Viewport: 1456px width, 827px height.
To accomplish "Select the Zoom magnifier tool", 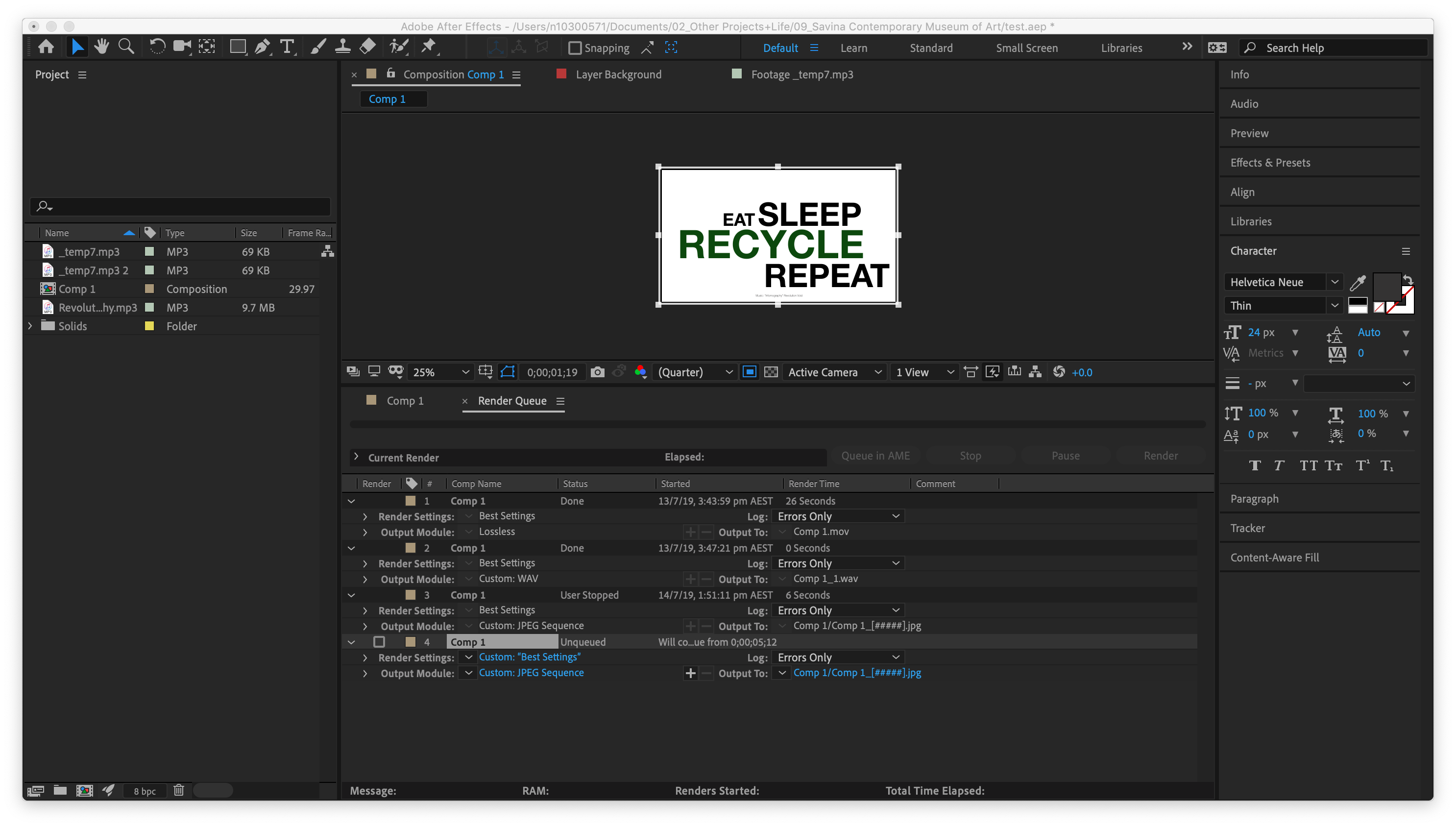I will 126,47.
